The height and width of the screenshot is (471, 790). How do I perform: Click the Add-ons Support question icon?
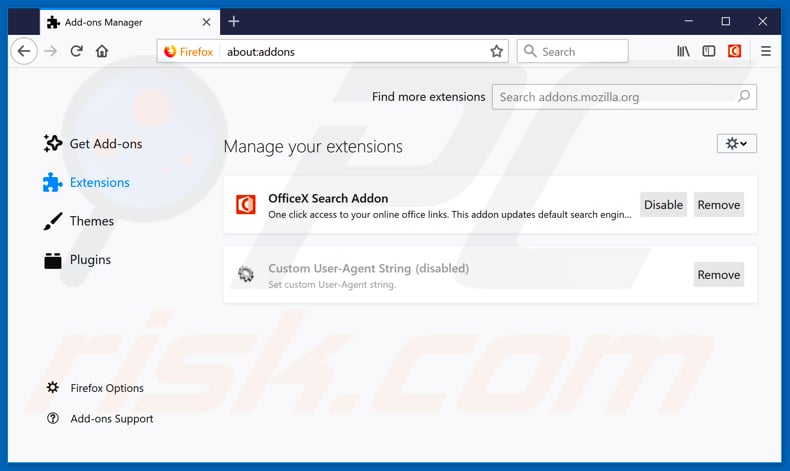point(52,418)
